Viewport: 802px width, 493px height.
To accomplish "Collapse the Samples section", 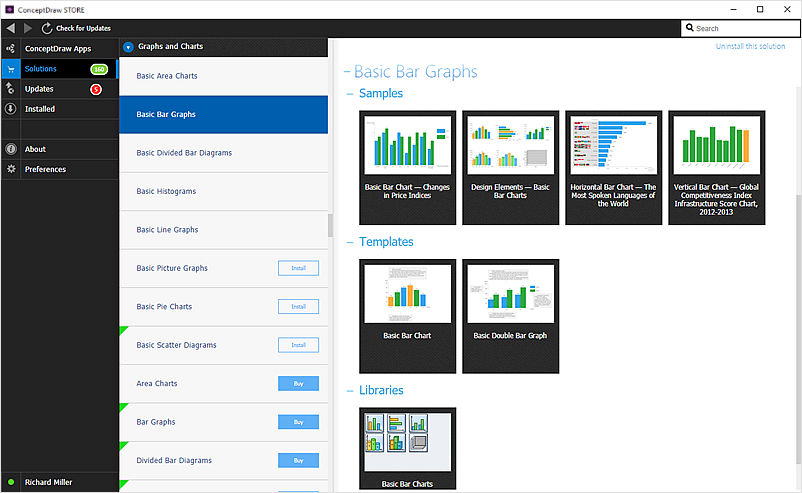I will click(350, 94).
